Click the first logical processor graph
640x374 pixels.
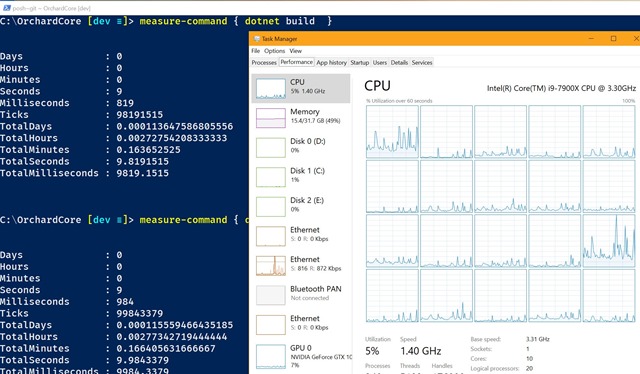[392, 131]
